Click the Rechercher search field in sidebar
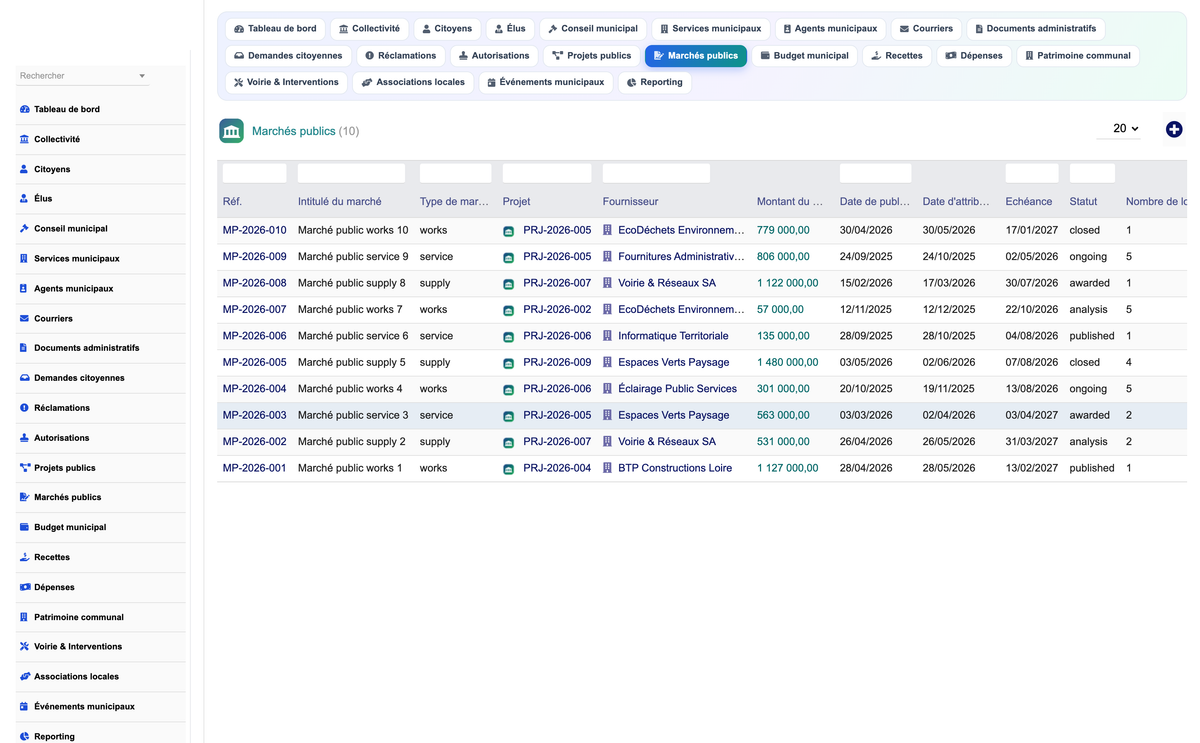1200x743 pixels. 76,76
